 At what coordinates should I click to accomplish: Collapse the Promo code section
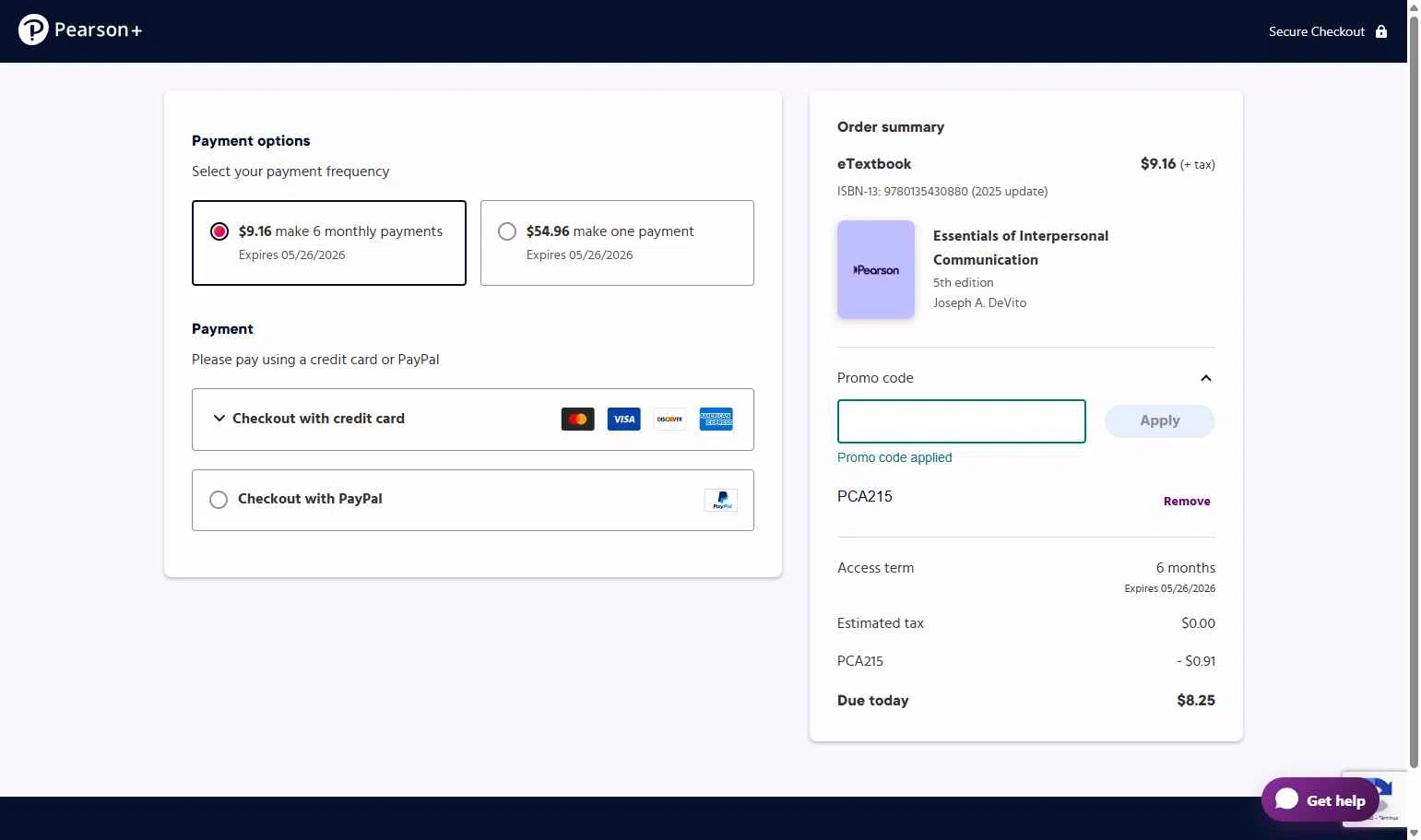(x=1205, y=378)
